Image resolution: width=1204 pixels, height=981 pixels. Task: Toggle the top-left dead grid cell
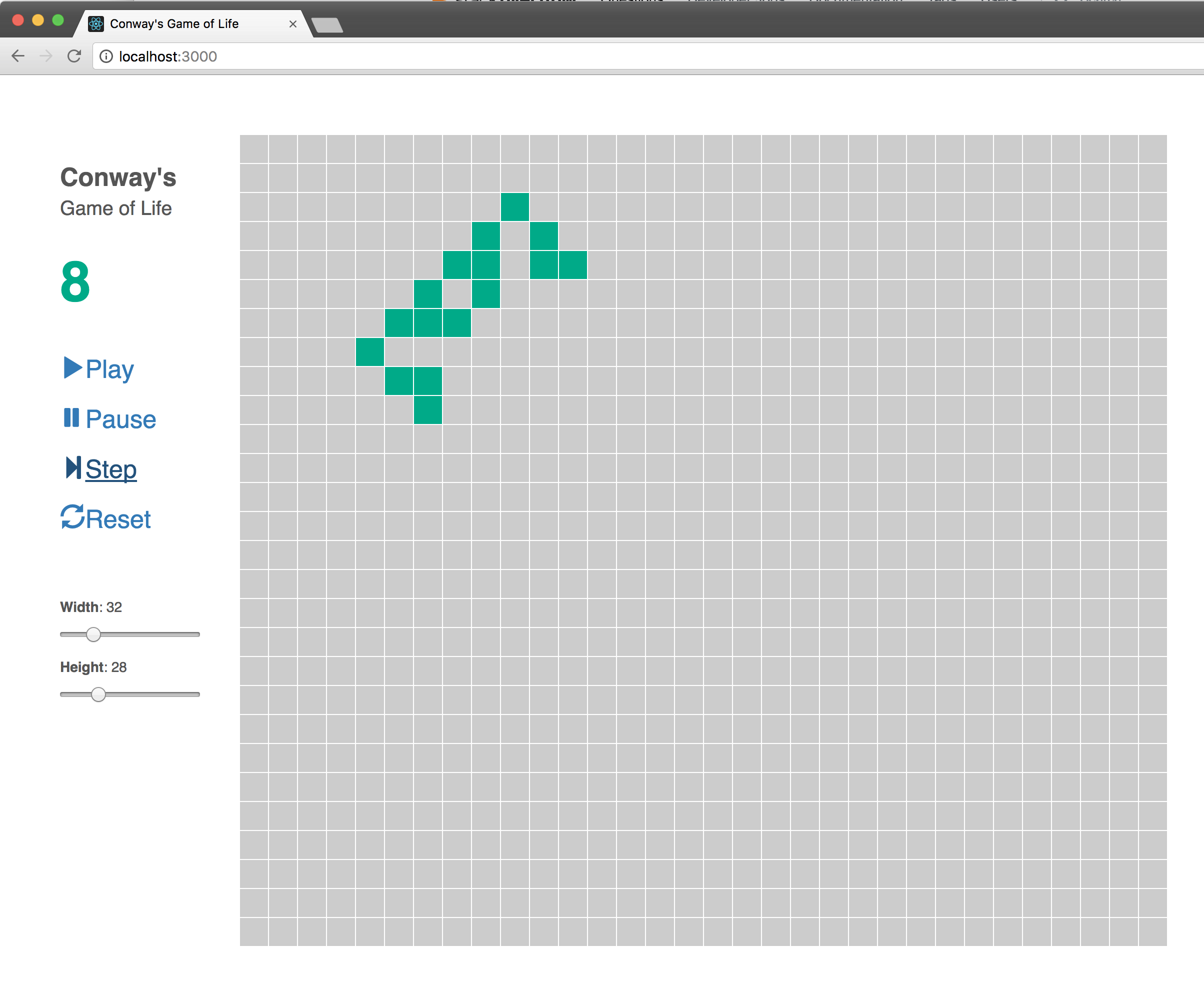coord(253,148)
